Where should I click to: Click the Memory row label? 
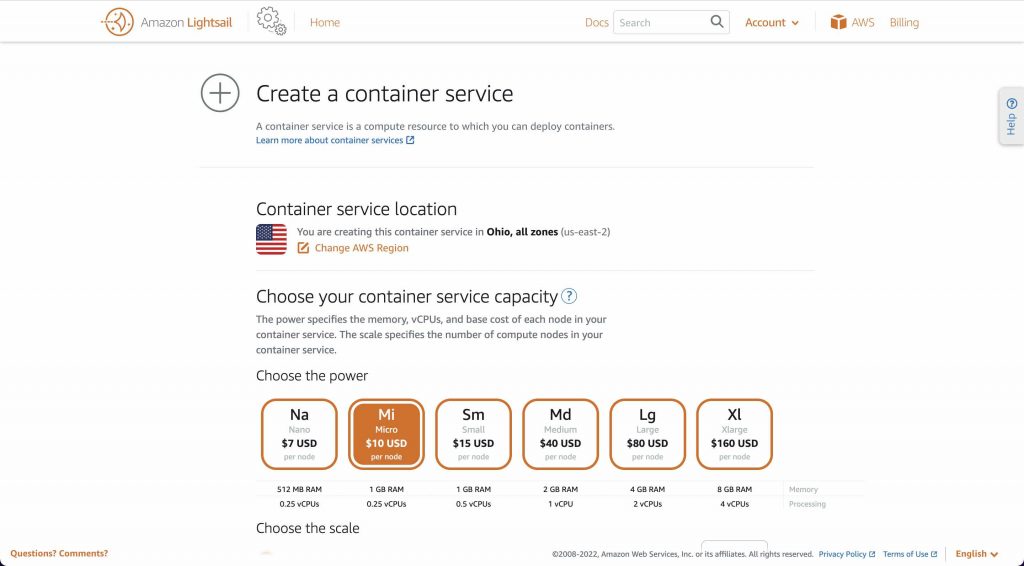[803, 490]
